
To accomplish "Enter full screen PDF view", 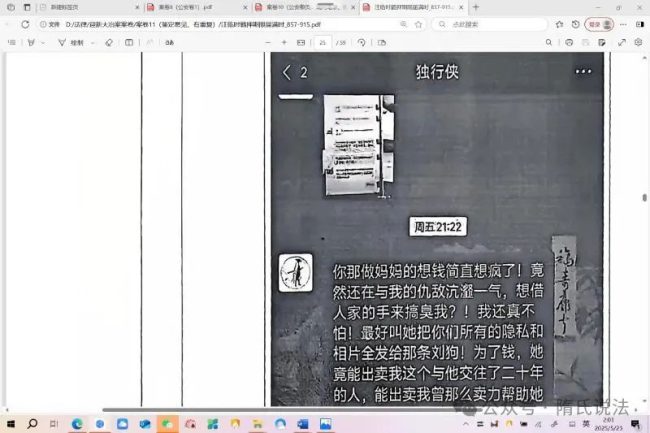I will pos(620,43).
